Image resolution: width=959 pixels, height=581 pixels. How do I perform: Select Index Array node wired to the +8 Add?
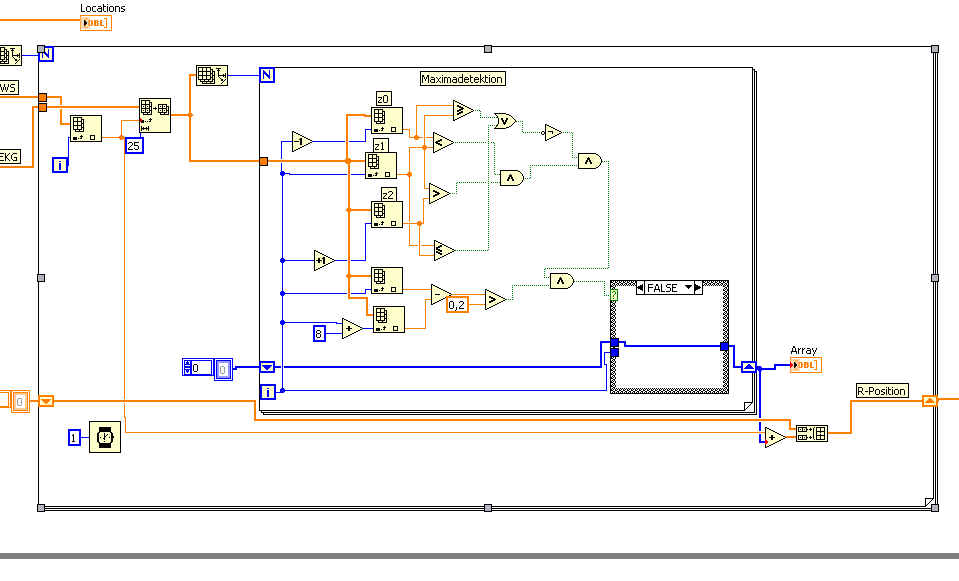pos(388,319)
